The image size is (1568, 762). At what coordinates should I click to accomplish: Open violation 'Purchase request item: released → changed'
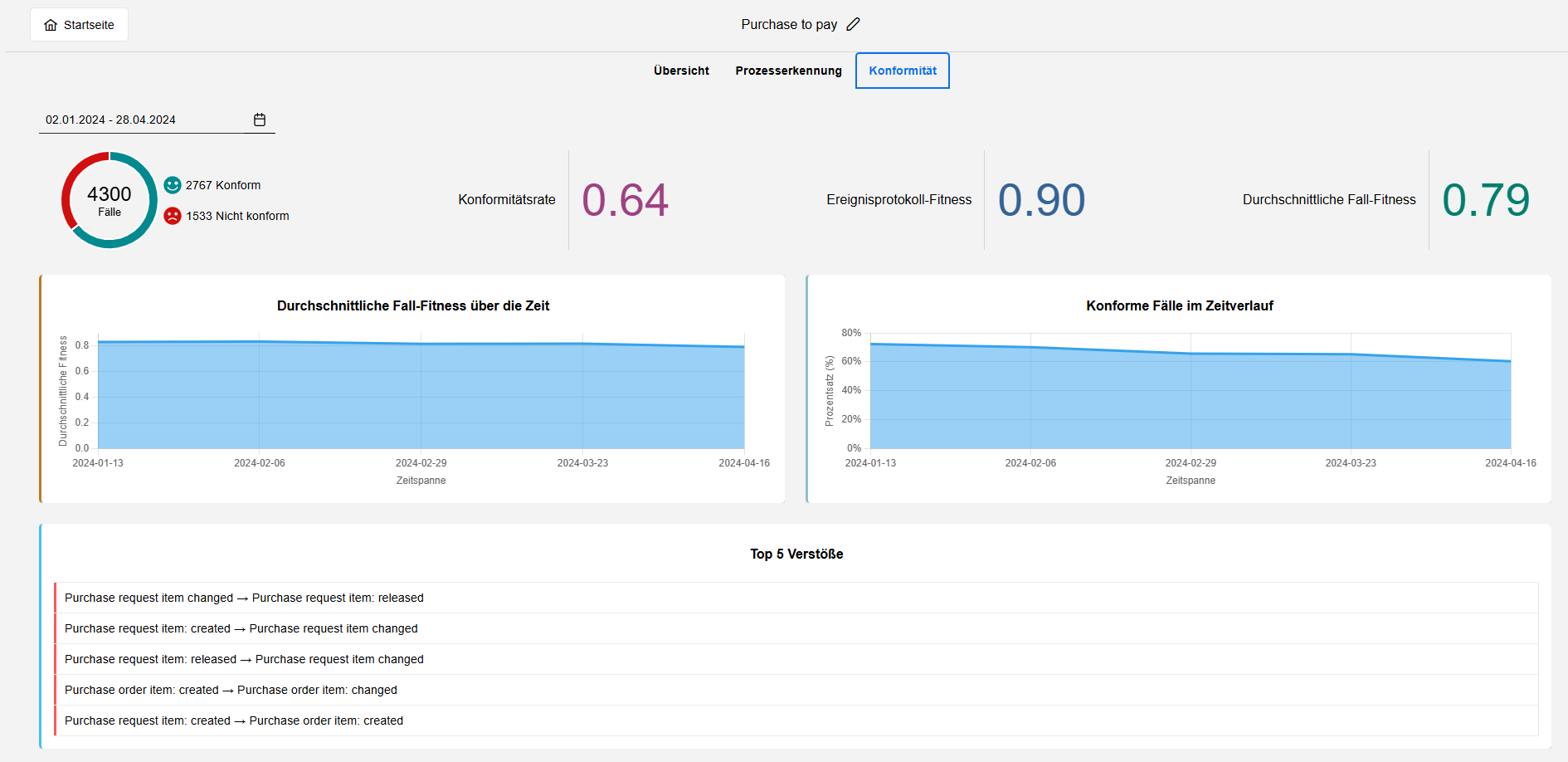coord(244,659)
